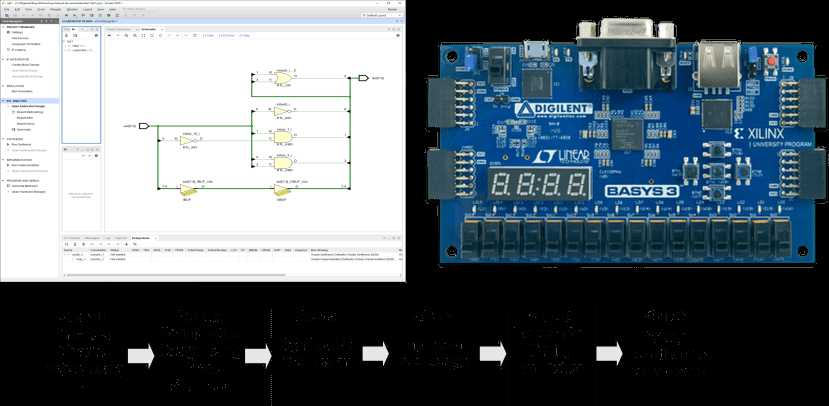Open the File menu in Vivado

[6, 10]
